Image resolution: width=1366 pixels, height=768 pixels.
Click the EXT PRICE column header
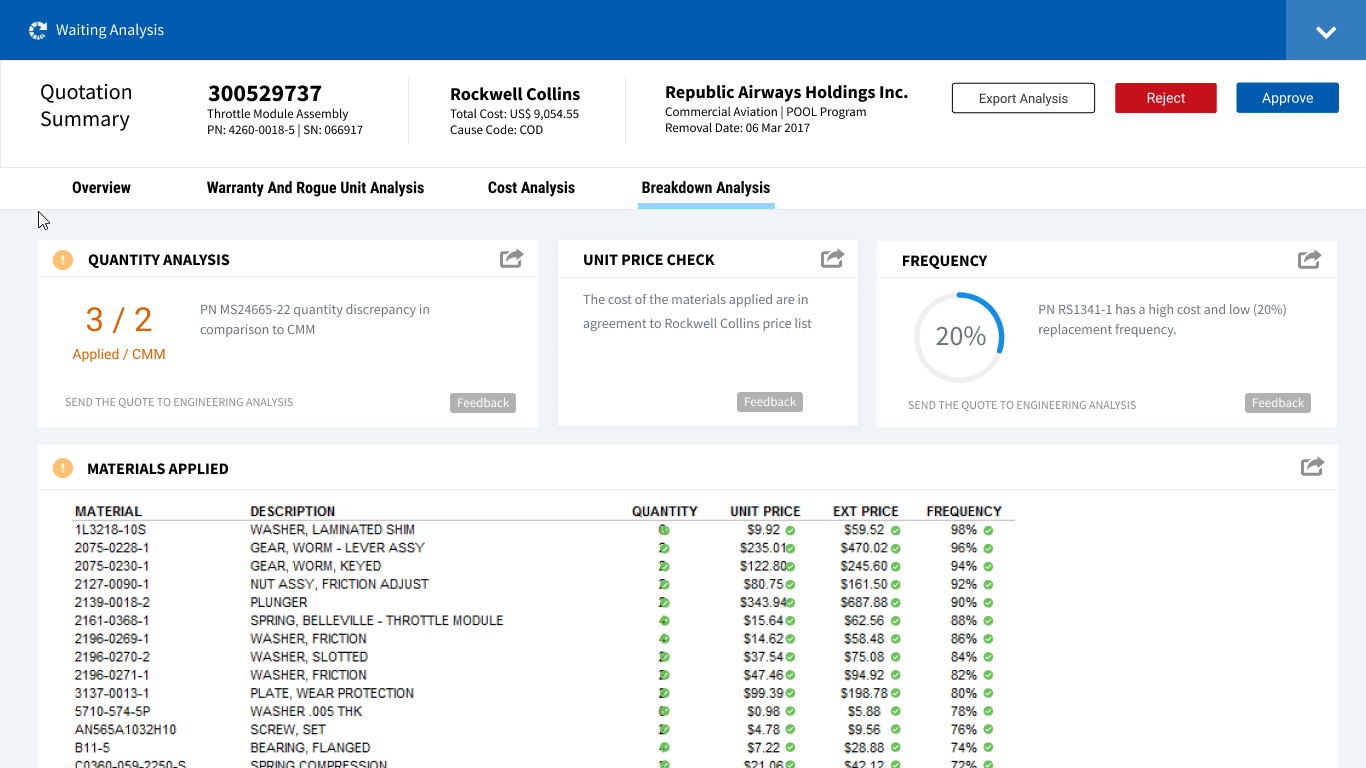pos(866,511)
